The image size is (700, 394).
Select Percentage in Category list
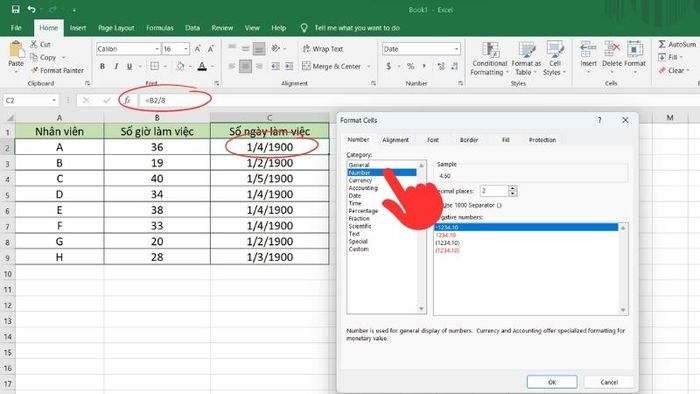363,211
